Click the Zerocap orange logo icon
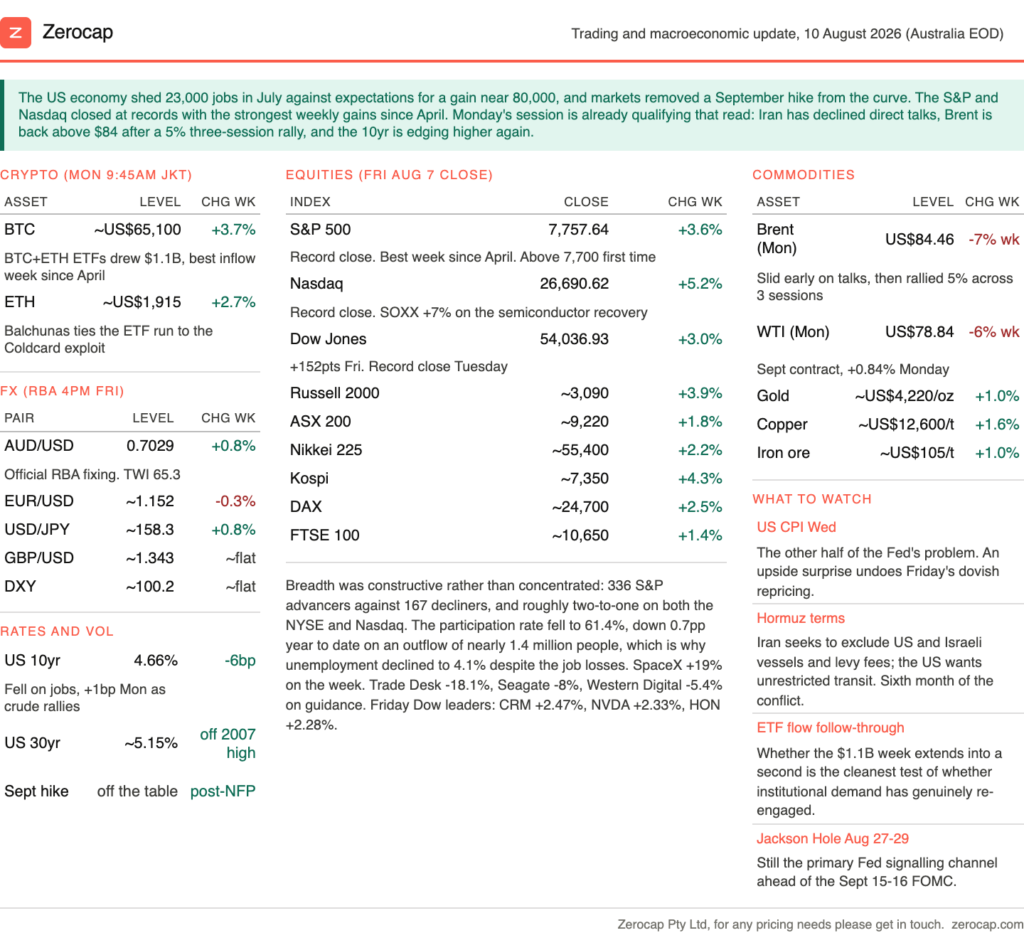The height and width of the screenshot is (950, 1024). click(15, 33)
